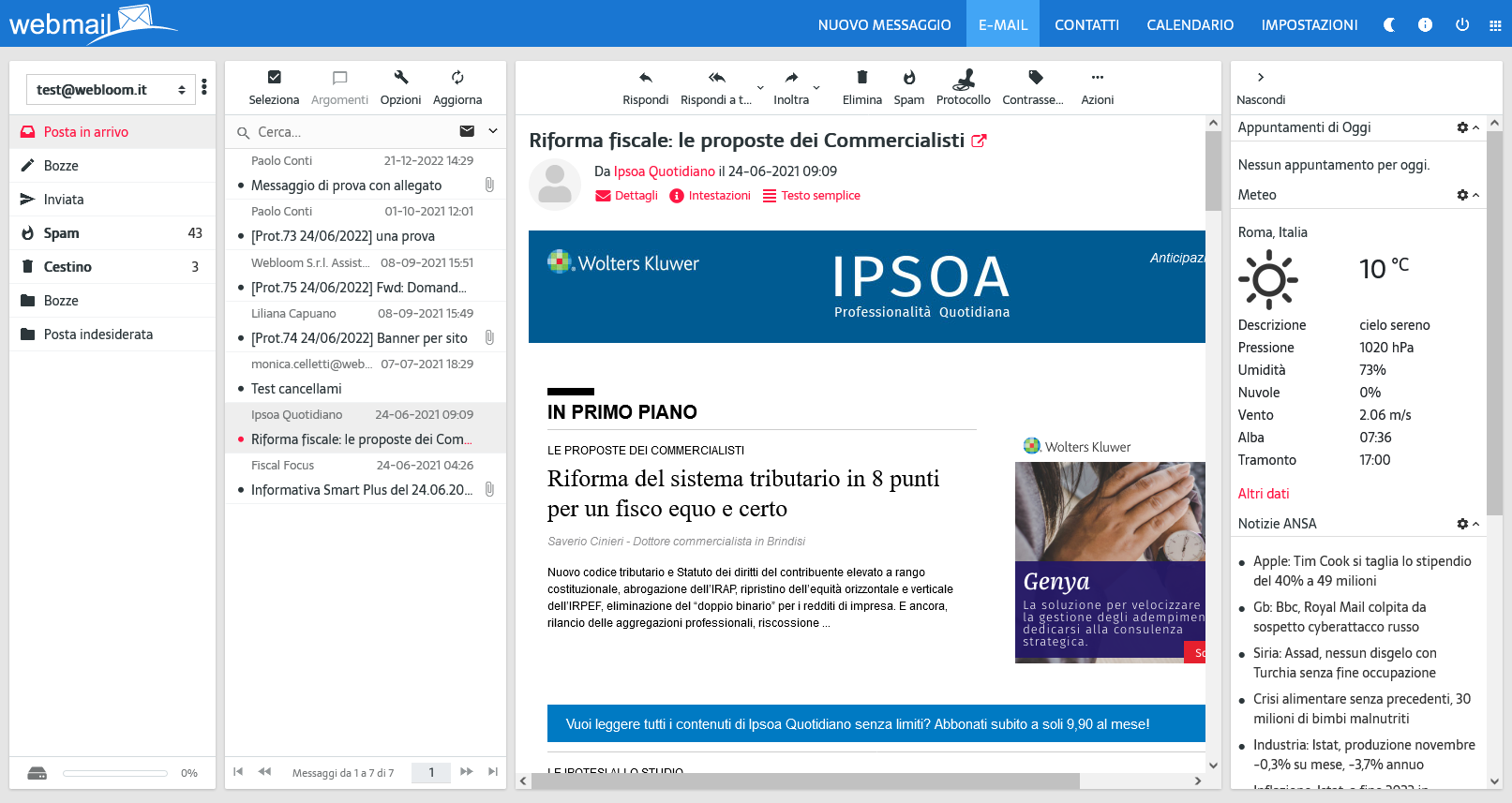Open Notizie ANSA widget gear settings
The height and width of the screenshot is (803, 1512).
(1462, 524)
